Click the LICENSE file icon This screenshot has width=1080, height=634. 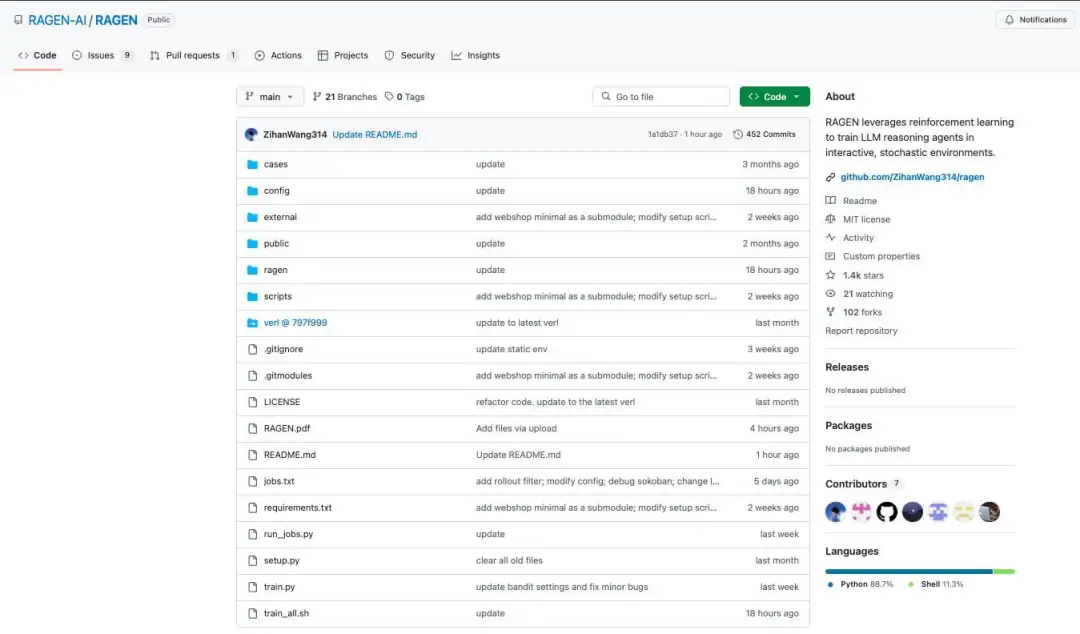click(252, 402)
